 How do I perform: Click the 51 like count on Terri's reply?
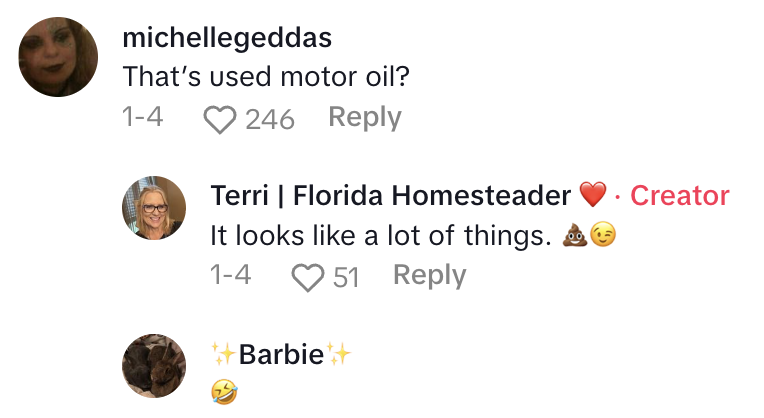346,277
